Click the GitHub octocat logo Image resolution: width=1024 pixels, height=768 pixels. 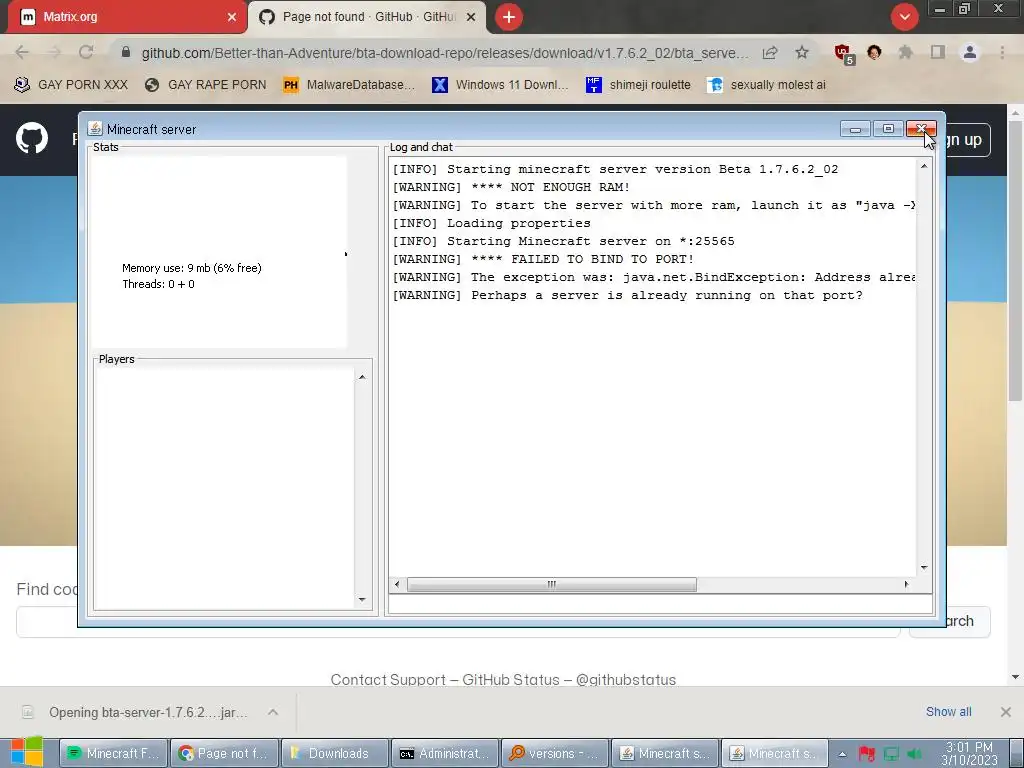pos(31,138)
